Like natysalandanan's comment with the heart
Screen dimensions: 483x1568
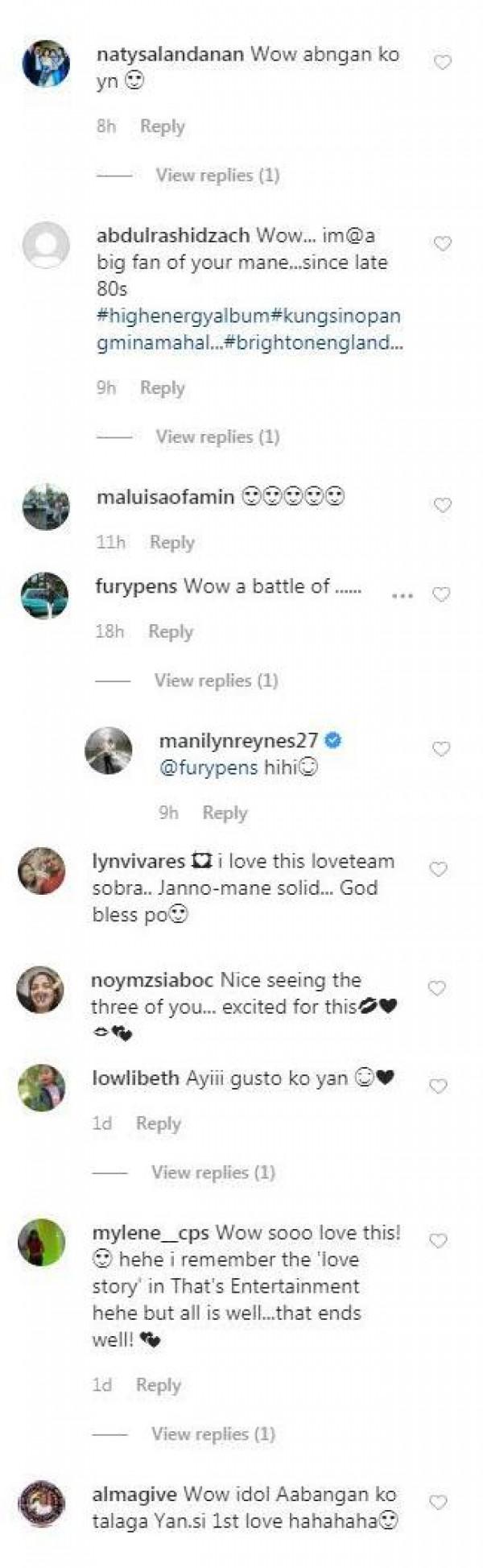(x=442, y=63)
